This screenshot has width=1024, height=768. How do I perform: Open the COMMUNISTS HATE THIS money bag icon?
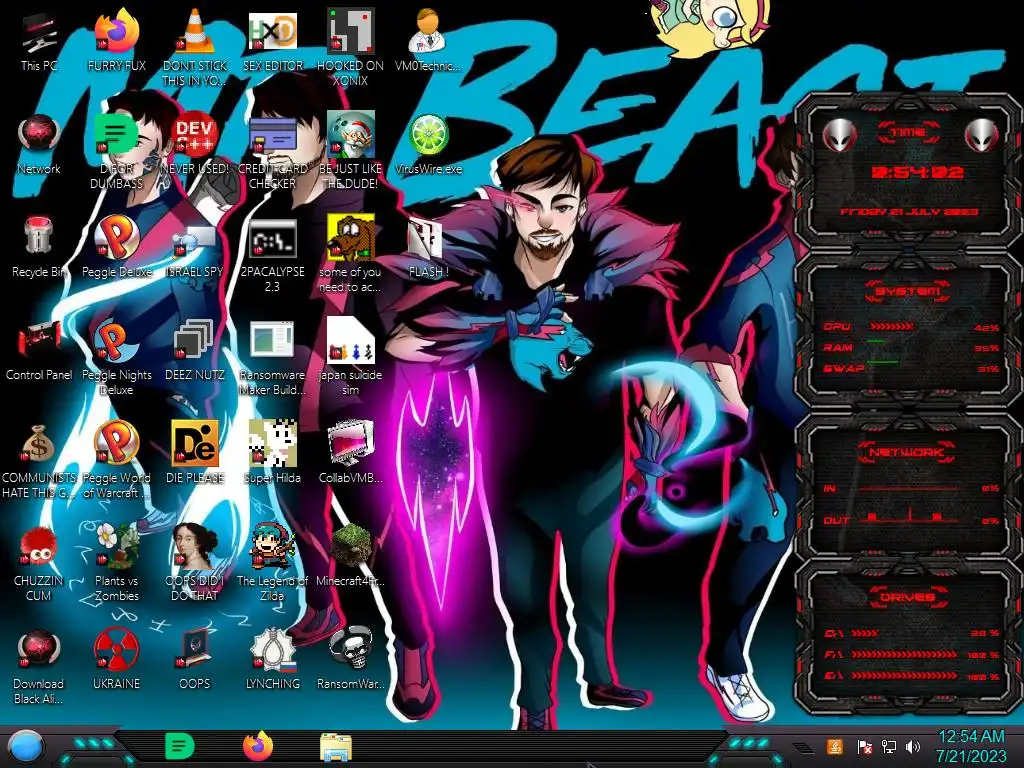coord(39,444)
